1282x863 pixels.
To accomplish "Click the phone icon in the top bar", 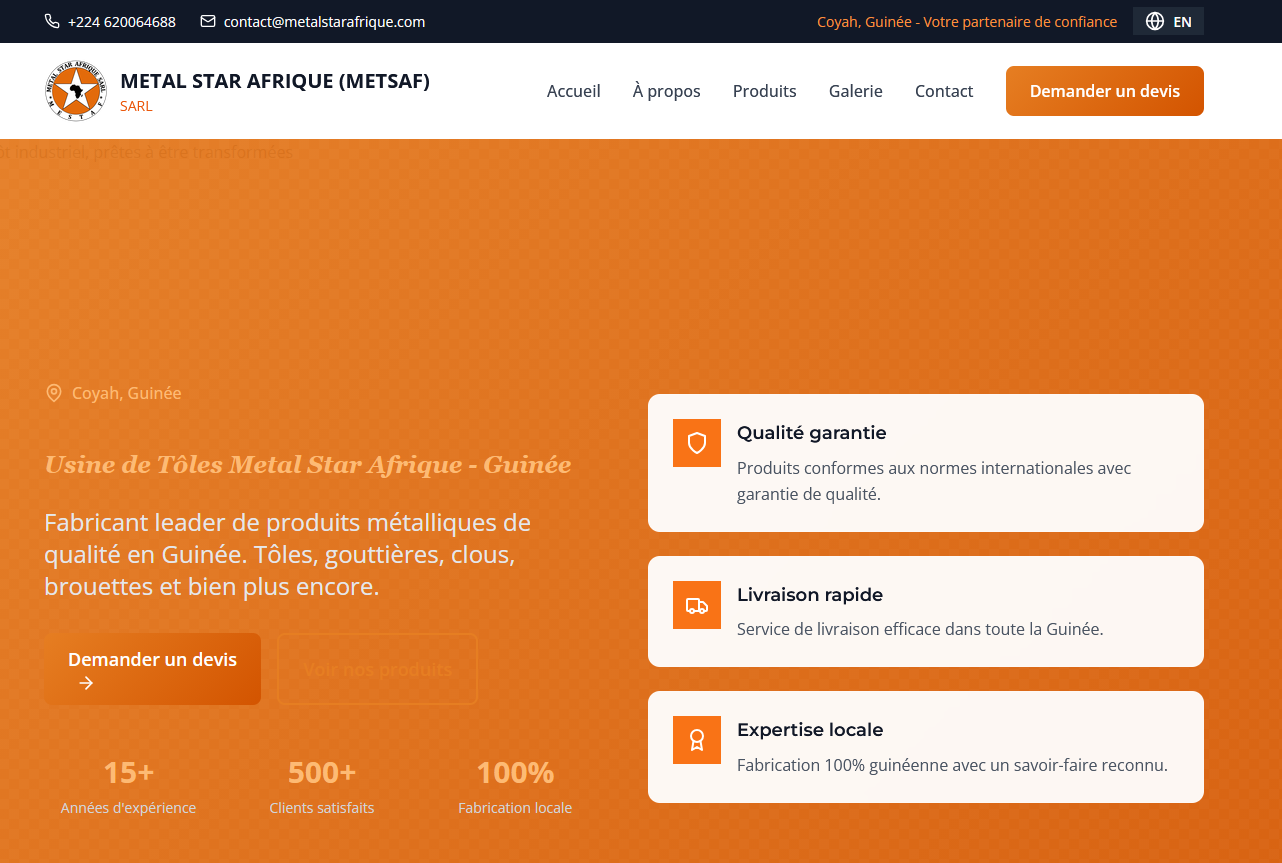I will (x=52, y=21).
